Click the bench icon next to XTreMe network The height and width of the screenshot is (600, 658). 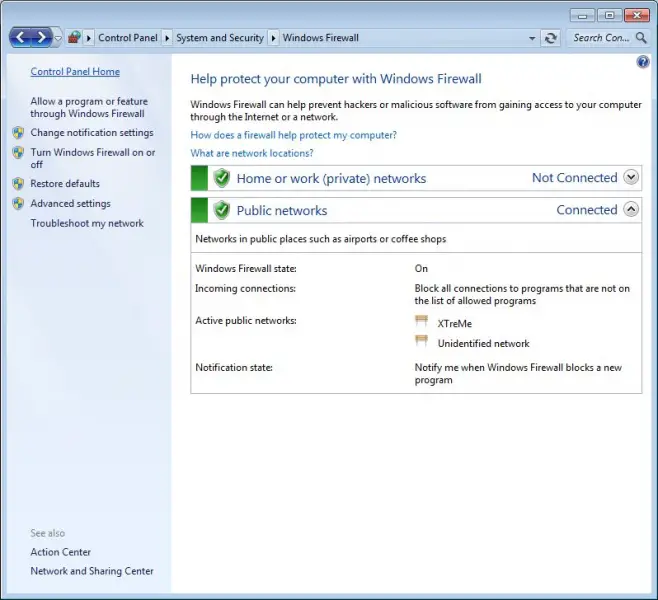coord(421,321)
